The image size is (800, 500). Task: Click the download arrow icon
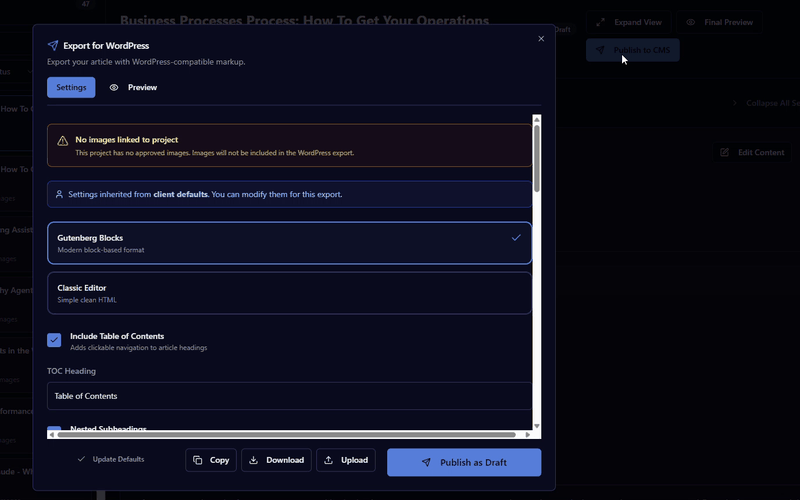[x=254, y=461]
